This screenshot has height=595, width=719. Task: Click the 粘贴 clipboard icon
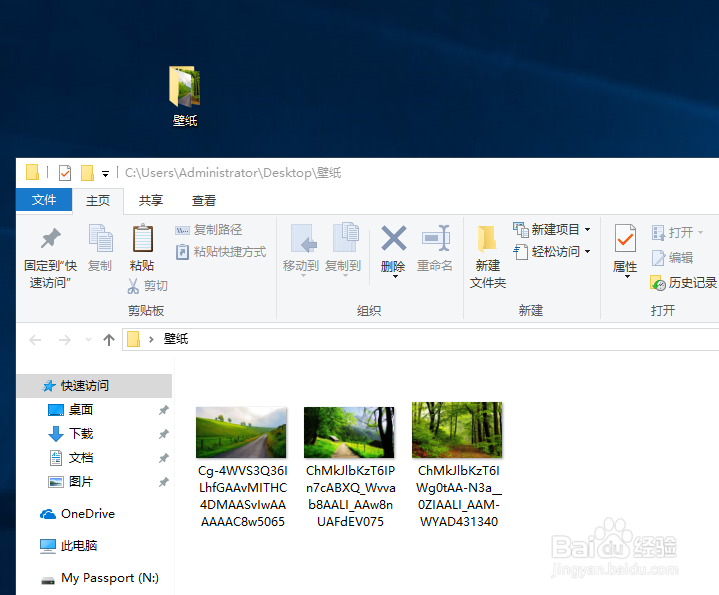click(x=143, y=238)
